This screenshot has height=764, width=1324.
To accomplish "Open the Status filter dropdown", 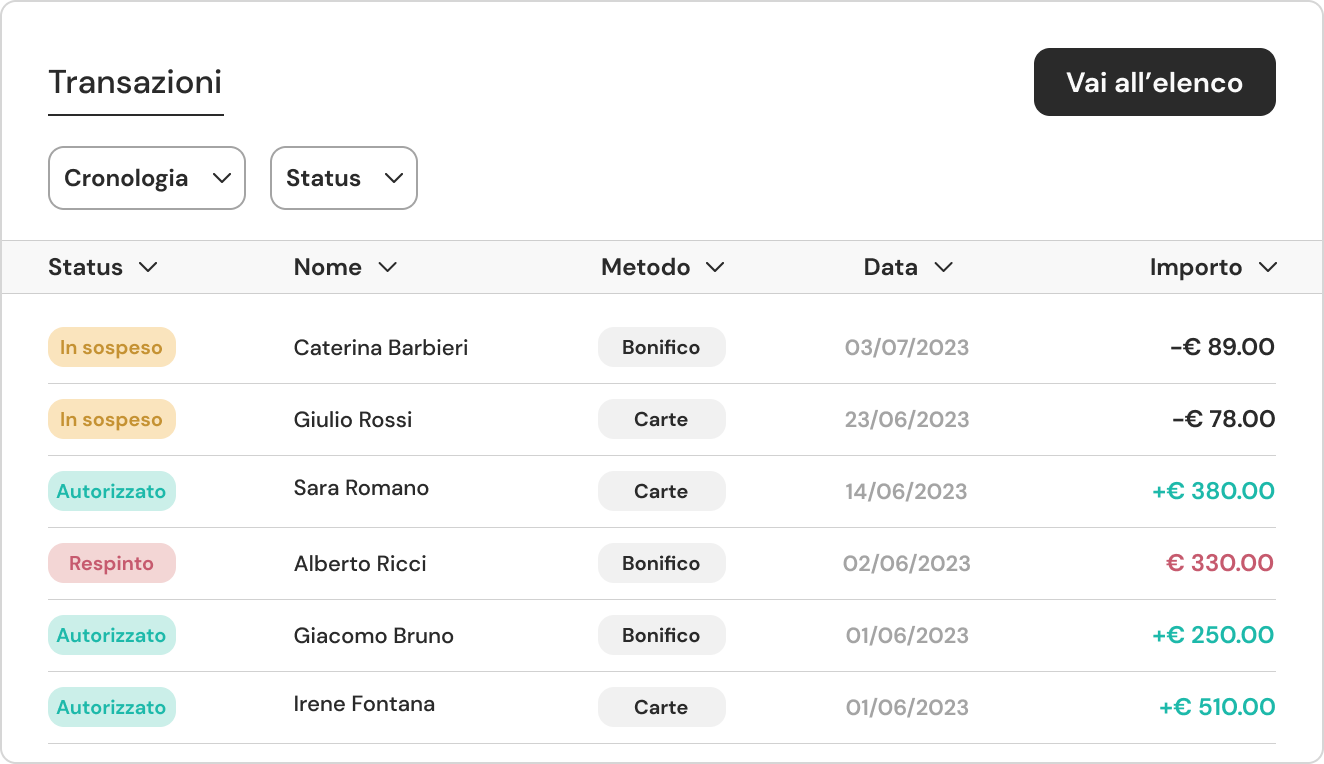I will click(x=343, y=178).
